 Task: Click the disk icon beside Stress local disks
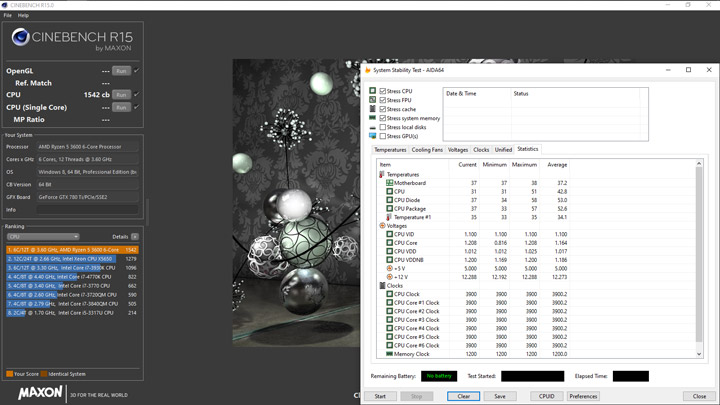[372, 128]
